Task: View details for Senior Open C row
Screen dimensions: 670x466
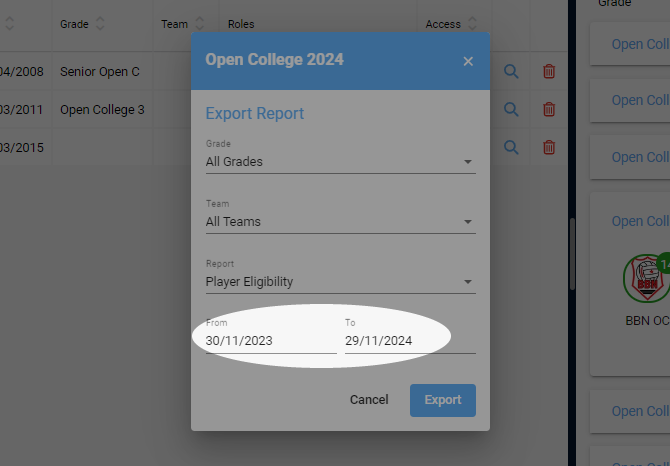Action: (511, 71)
